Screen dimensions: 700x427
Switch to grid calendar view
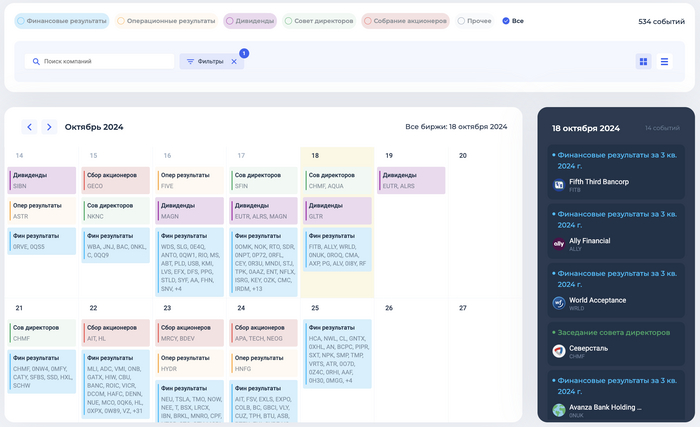coord(643,62)
